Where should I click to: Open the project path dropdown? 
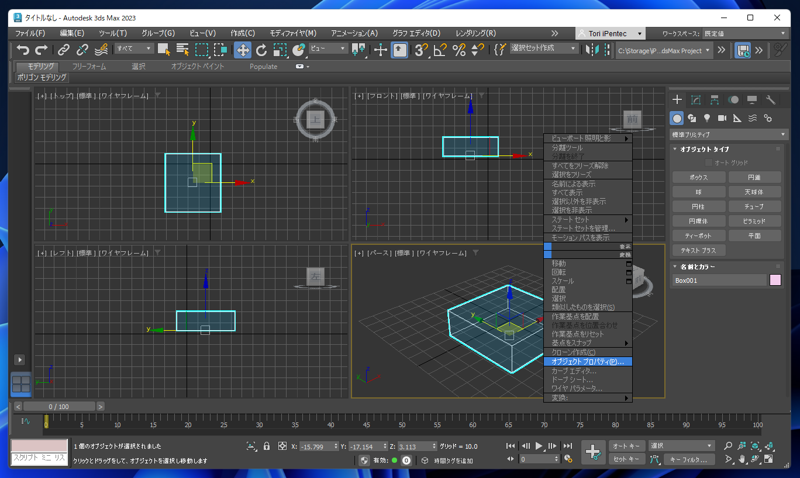point(663,51)
